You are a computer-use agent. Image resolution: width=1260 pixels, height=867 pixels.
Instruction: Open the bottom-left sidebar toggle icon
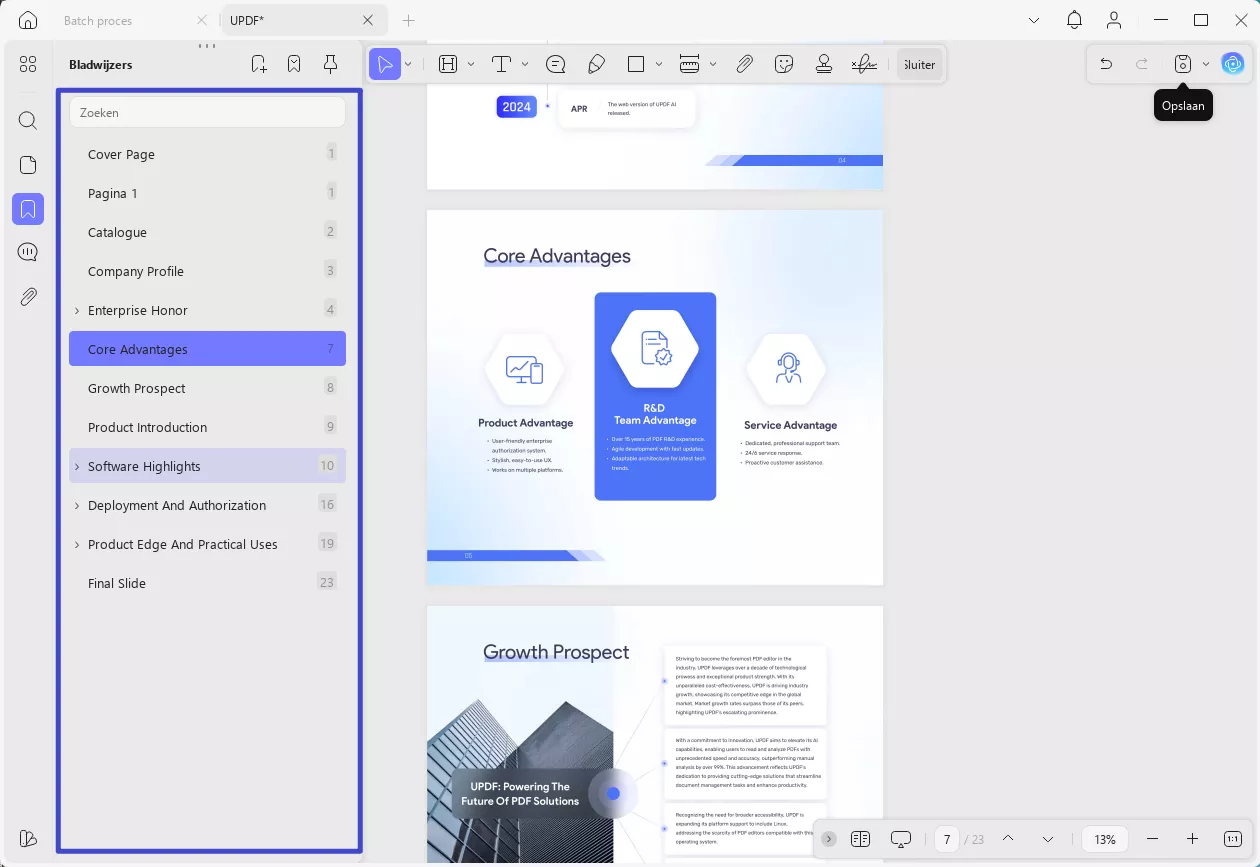(x=28, y=838)
